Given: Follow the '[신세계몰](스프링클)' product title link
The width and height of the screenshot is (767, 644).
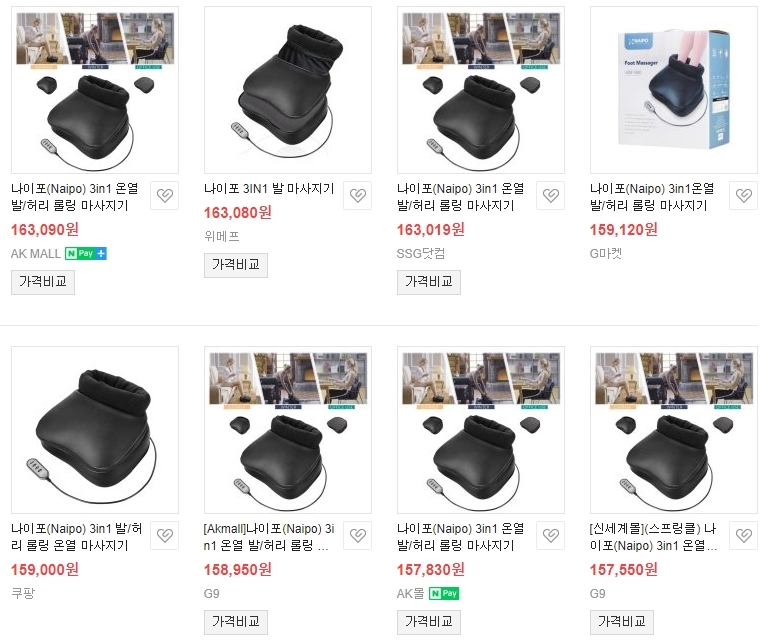Looking at the screenshot, I should click(654, 536).
